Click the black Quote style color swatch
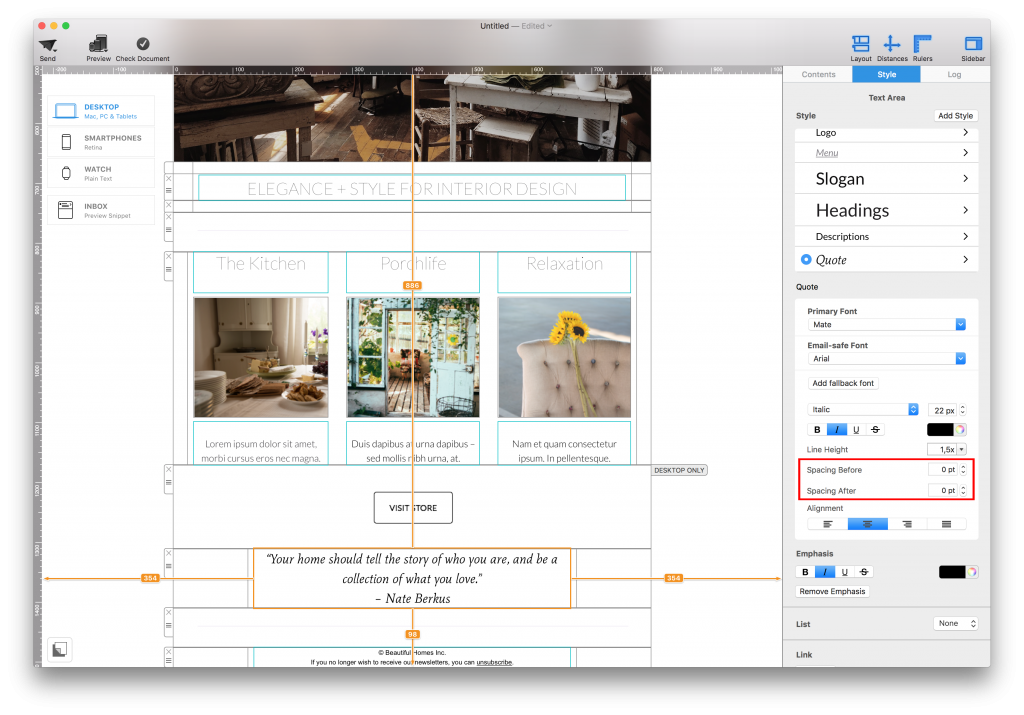 (x=940, y=430)
